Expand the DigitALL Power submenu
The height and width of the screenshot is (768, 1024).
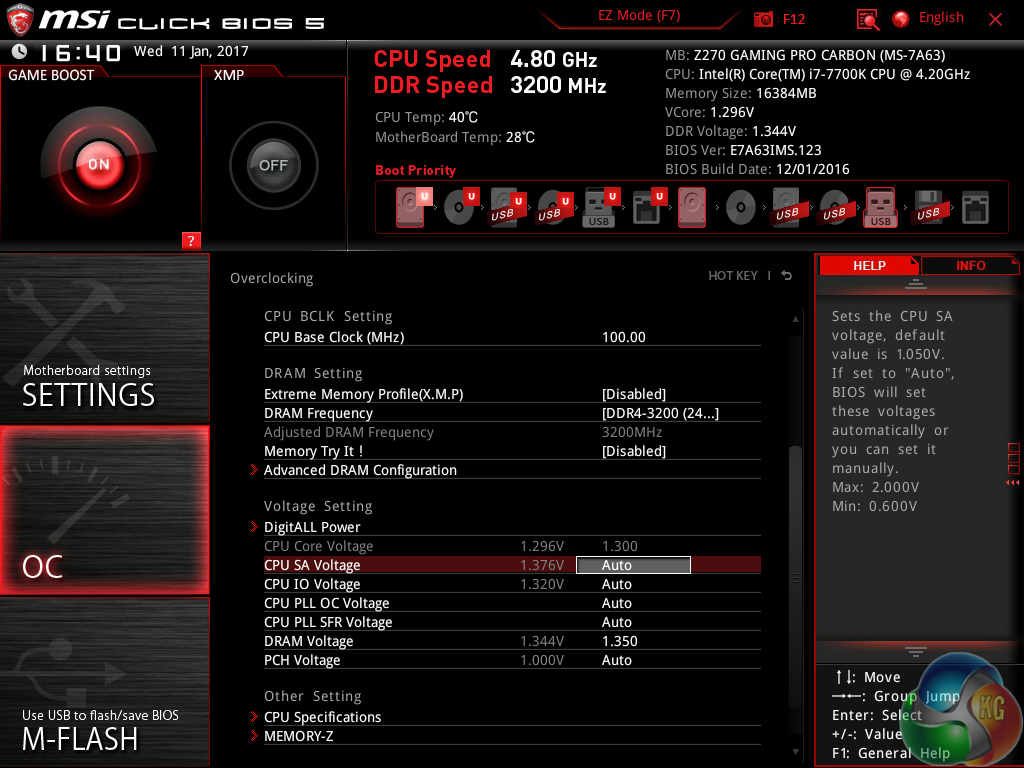pyautogui.click(x=312, y=527)
